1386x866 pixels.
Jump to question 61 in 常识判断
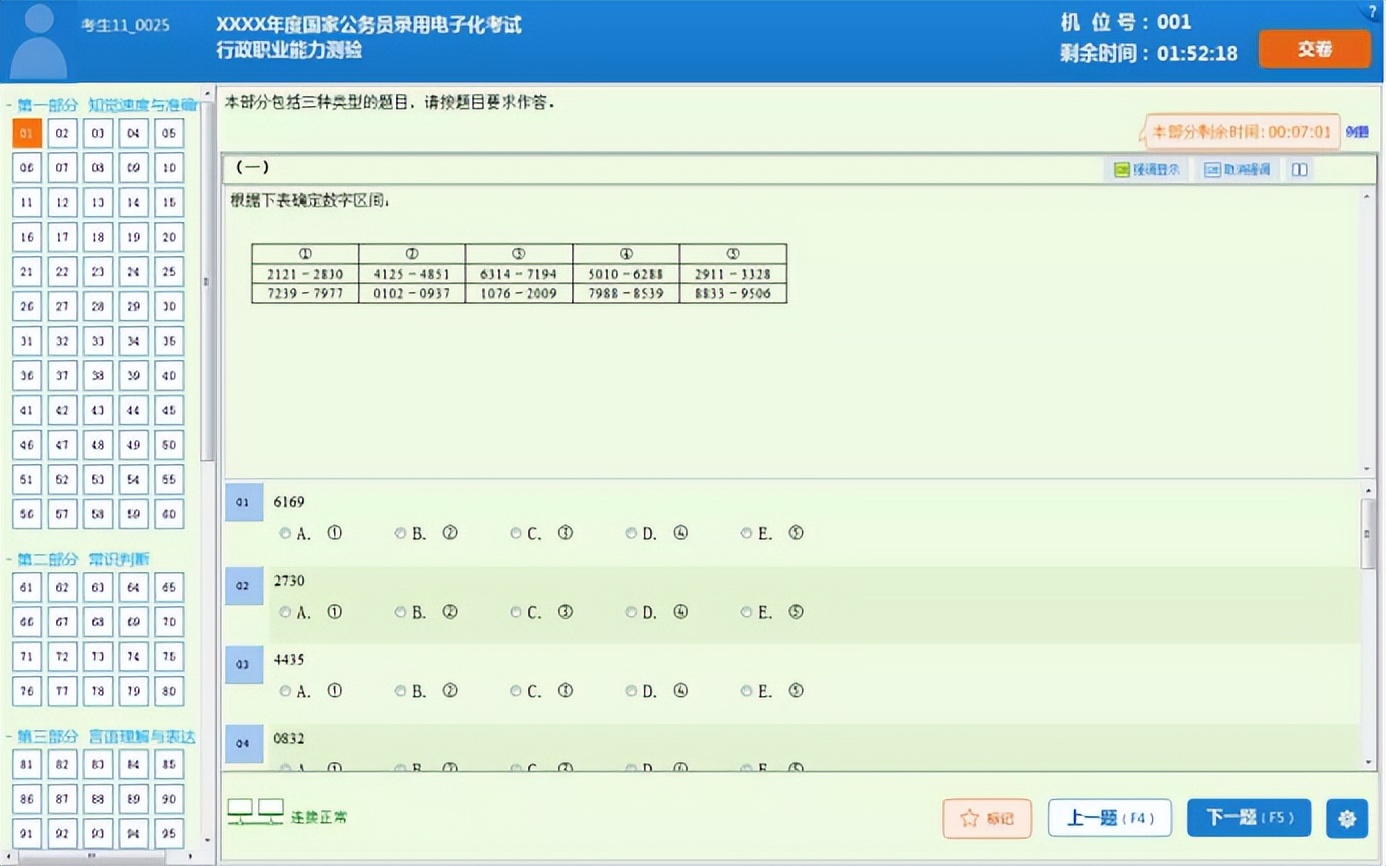point(27,588)
